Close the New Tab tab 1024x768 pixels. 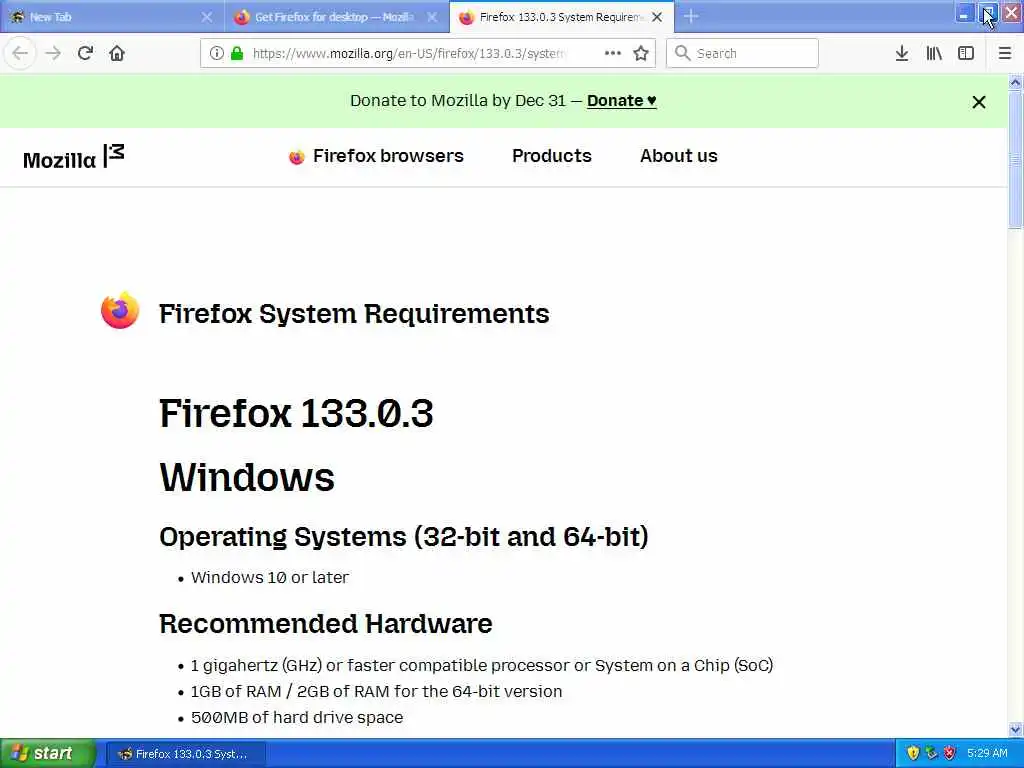pos(206,17)
